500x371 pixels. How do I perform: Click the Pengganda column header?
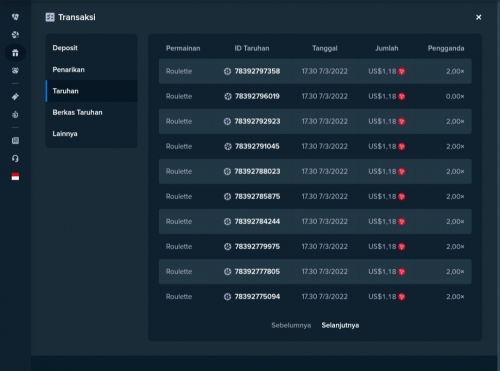[446, 48]
